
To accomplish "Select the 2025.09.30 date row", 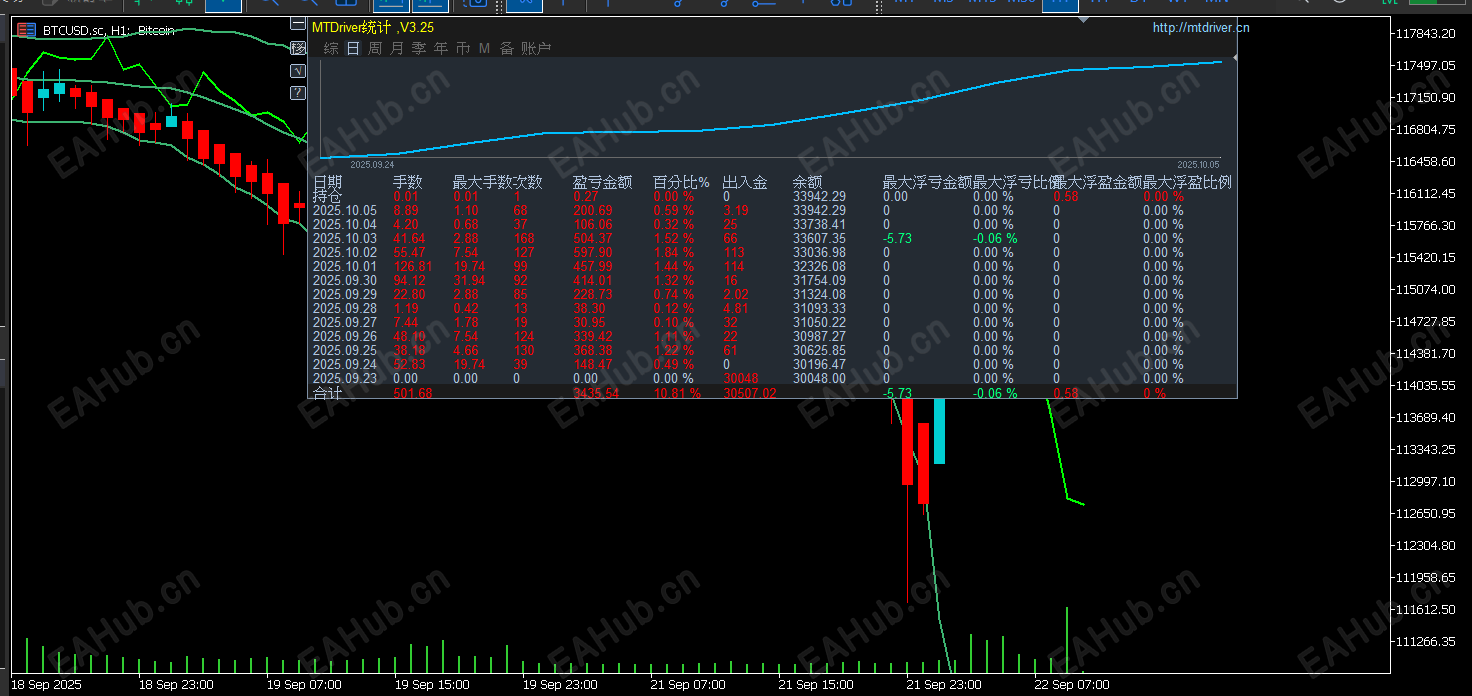I will tap(344, 280).
